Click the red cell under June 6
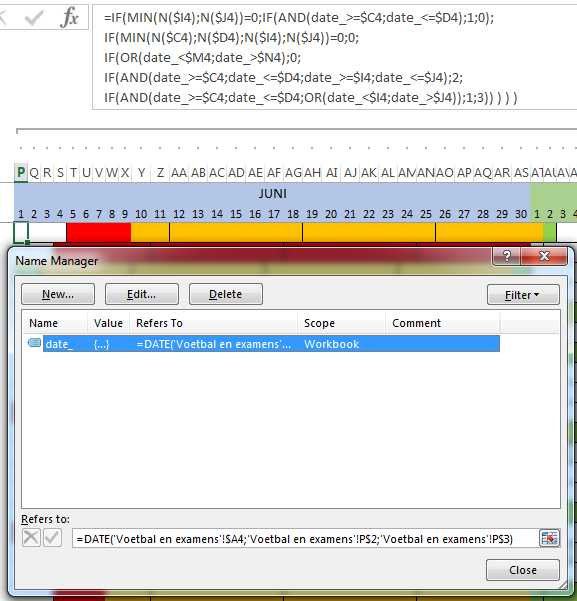Image resolution: width=577 pixels, height=601 pixels. 86,232
